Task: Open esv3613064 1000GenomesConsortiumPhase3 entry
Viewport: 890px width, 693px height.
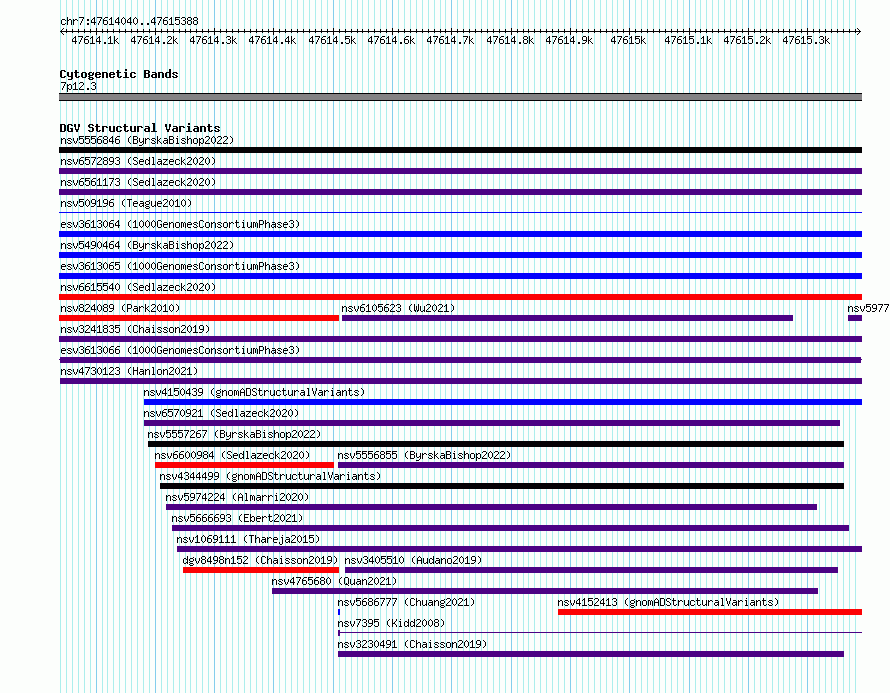Action: [180, 224]
